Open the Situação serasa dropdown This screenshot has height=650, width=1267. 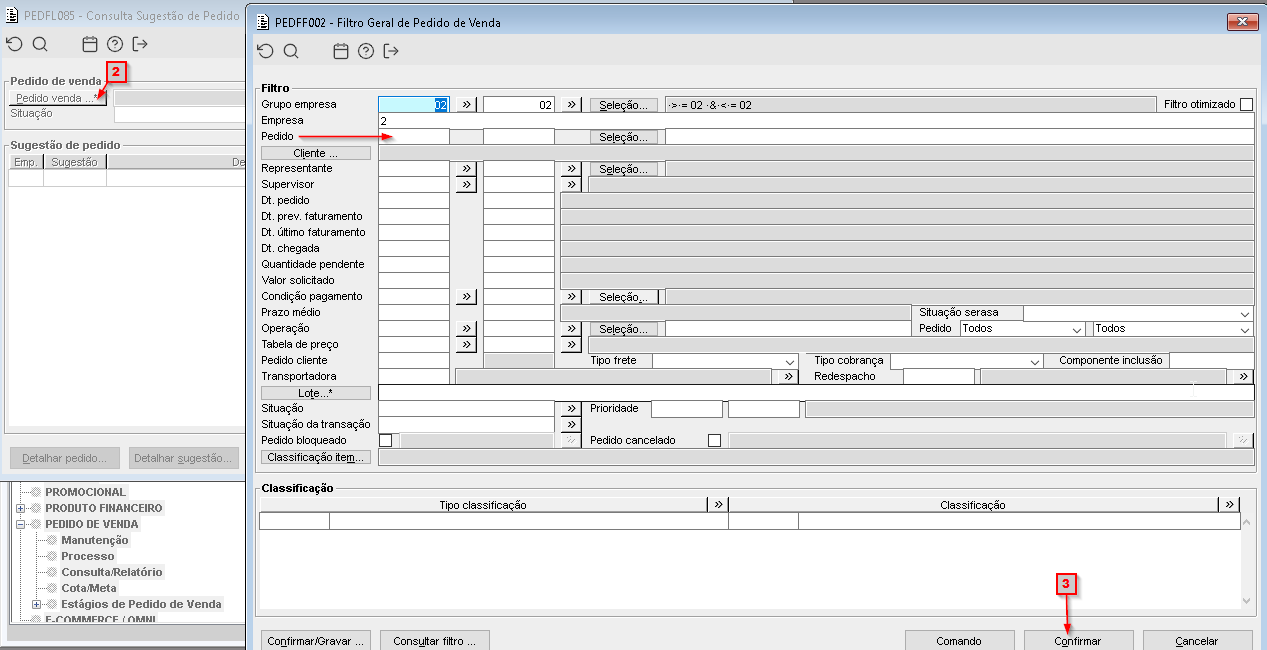[1244, 312]
